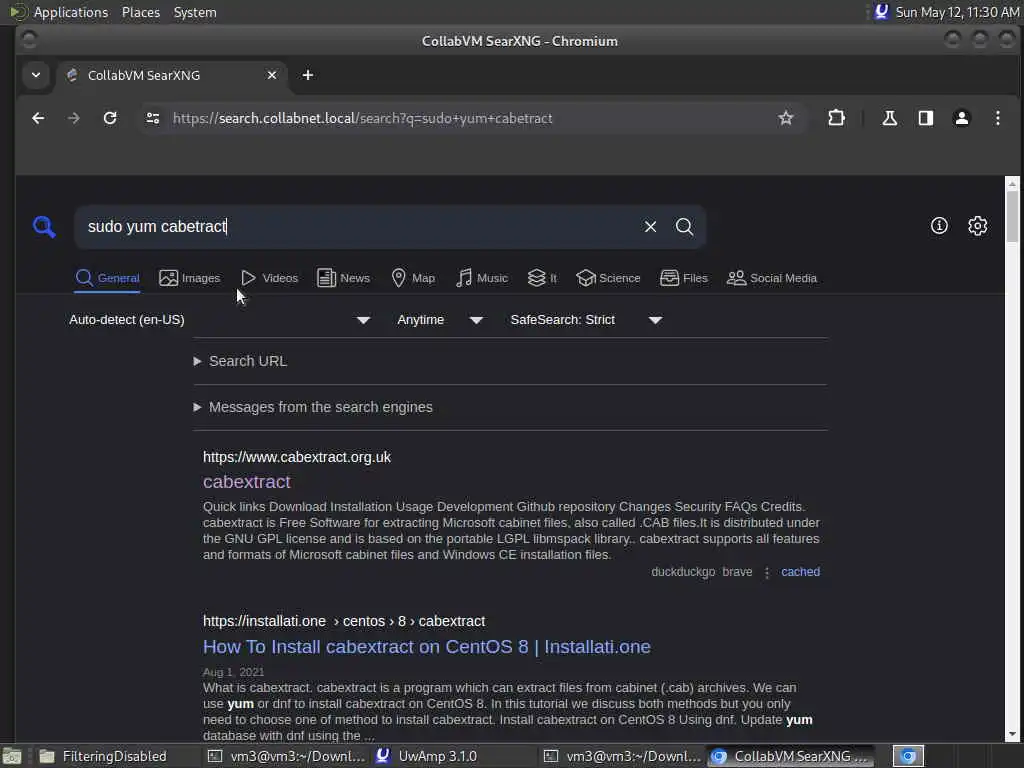Open the Extensions puzzle icon
Screen dimensions: 1024x768
[x=836, y=118]
